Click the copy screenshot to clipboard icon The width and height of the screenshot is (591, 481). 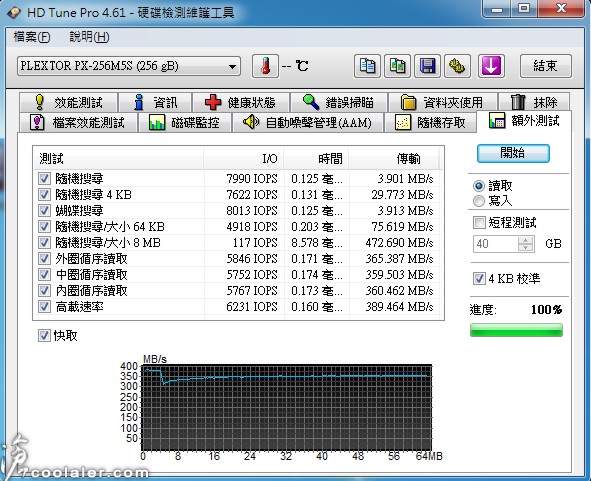pyautogui.click(x=397, y=66)
